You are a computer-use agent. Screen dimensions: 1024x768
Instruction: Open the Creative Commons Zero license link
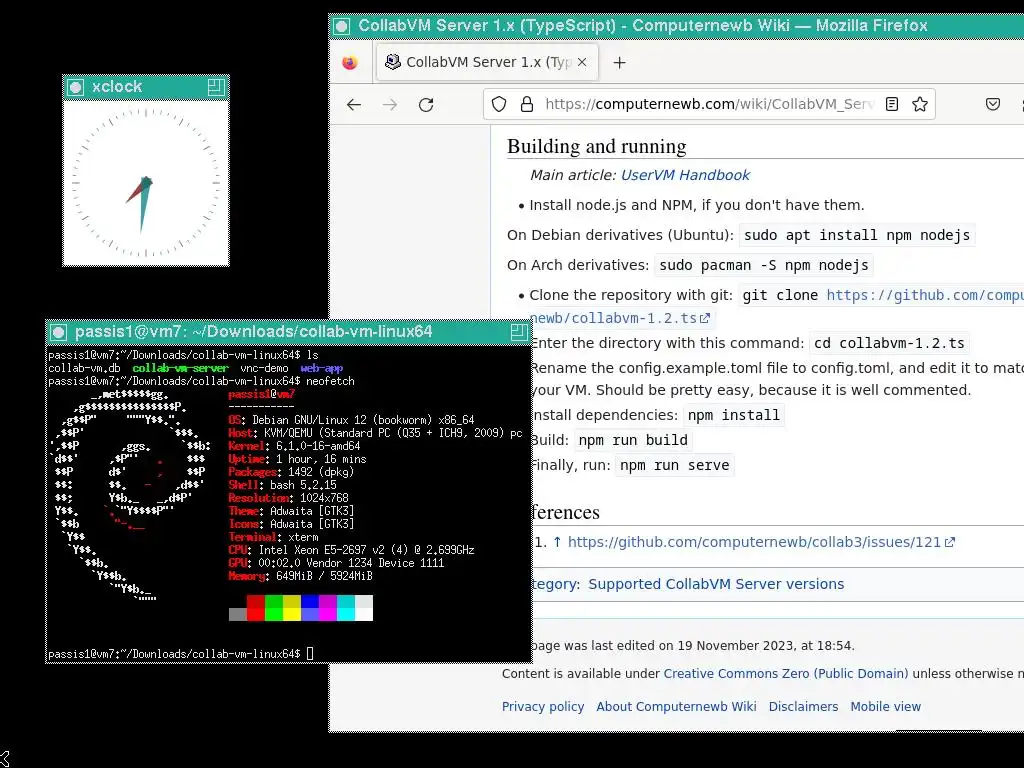tap(786, 673)
